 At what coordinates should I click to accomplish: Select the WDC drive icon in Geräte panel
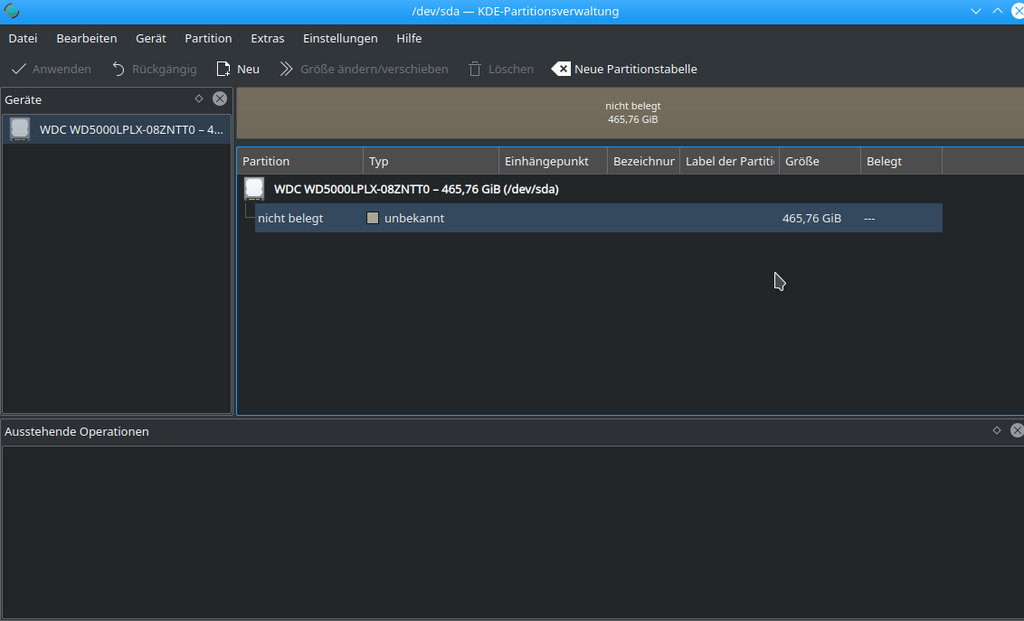click(20, 129)
